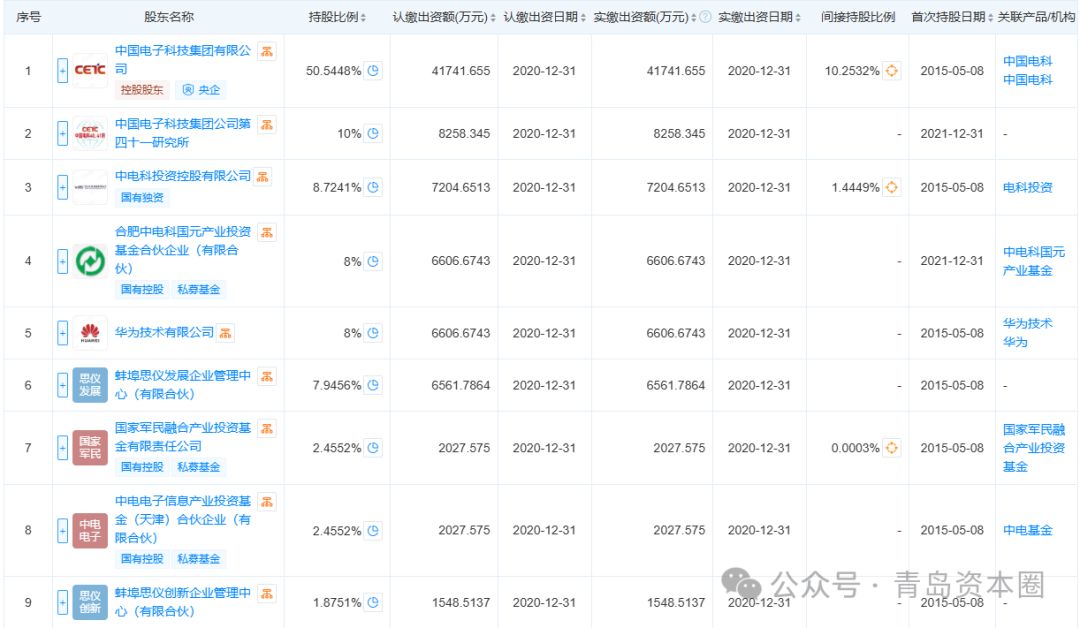Open the indirect holding icon next to 0.0003%
Image resolution: width=1080 pixels, height=628 pixels.
point(892,448)
